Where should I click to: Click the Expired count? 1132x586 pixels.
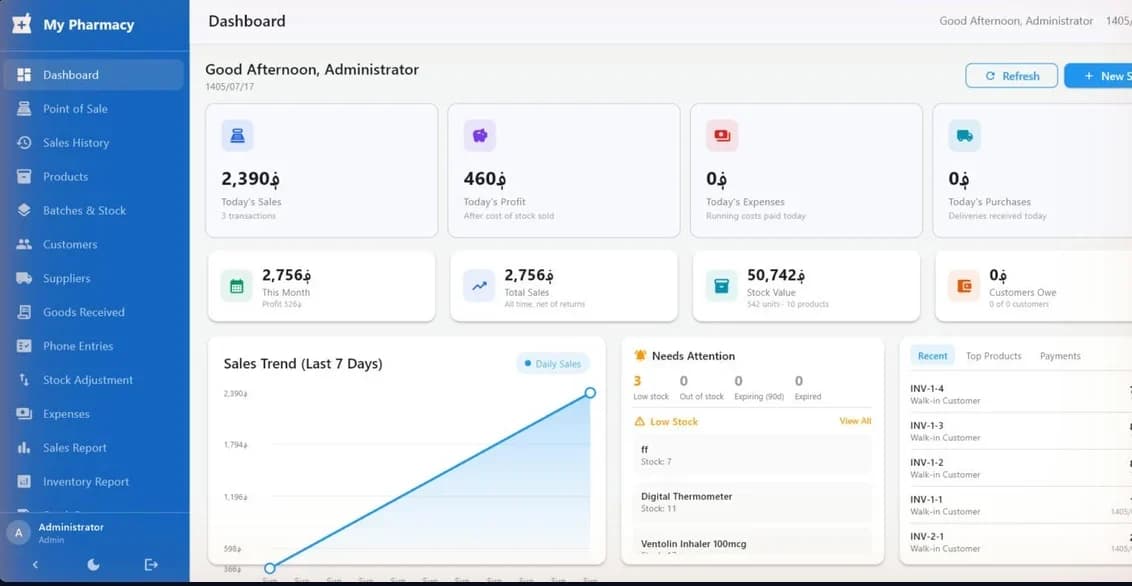pos(798,381)
